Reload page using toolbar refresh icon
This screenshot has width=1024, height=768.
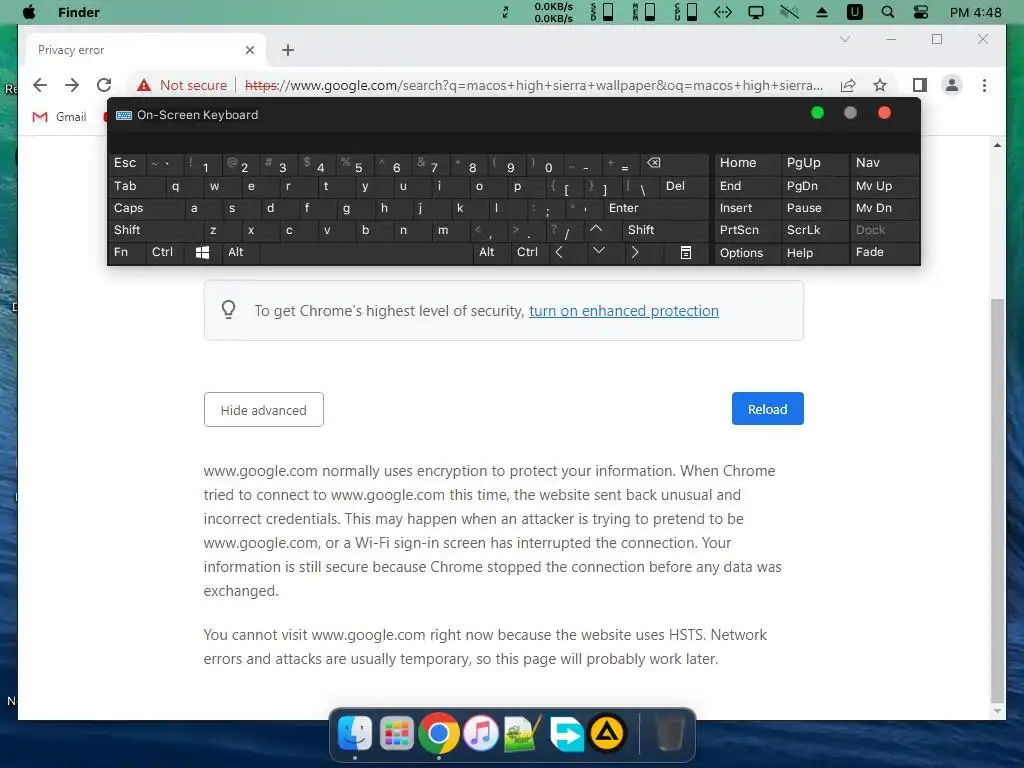click(104, 85)
